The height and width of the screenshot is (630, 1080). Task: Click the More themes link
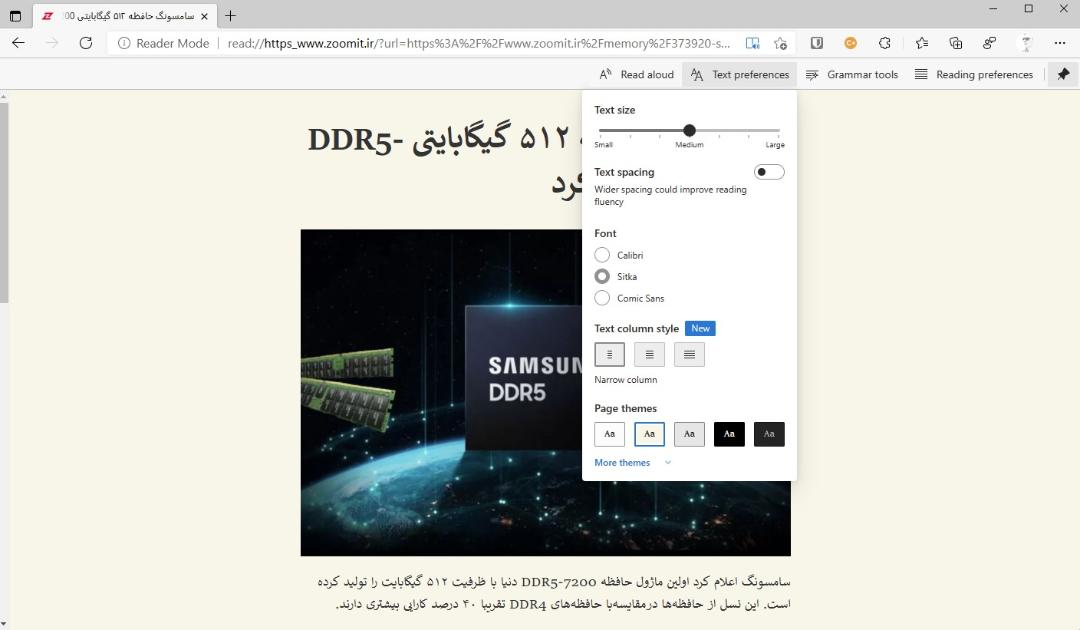pos(622,463)
